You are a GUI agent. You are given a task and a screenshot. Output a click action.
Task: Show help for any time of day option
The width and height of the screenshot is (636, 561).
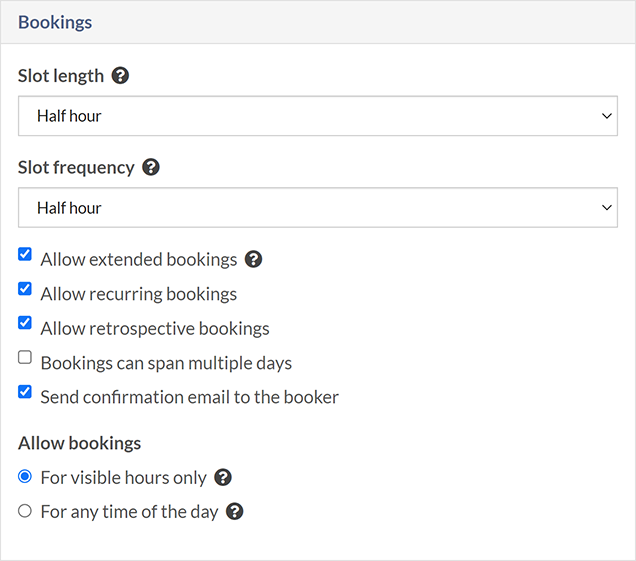click(235, 511)
